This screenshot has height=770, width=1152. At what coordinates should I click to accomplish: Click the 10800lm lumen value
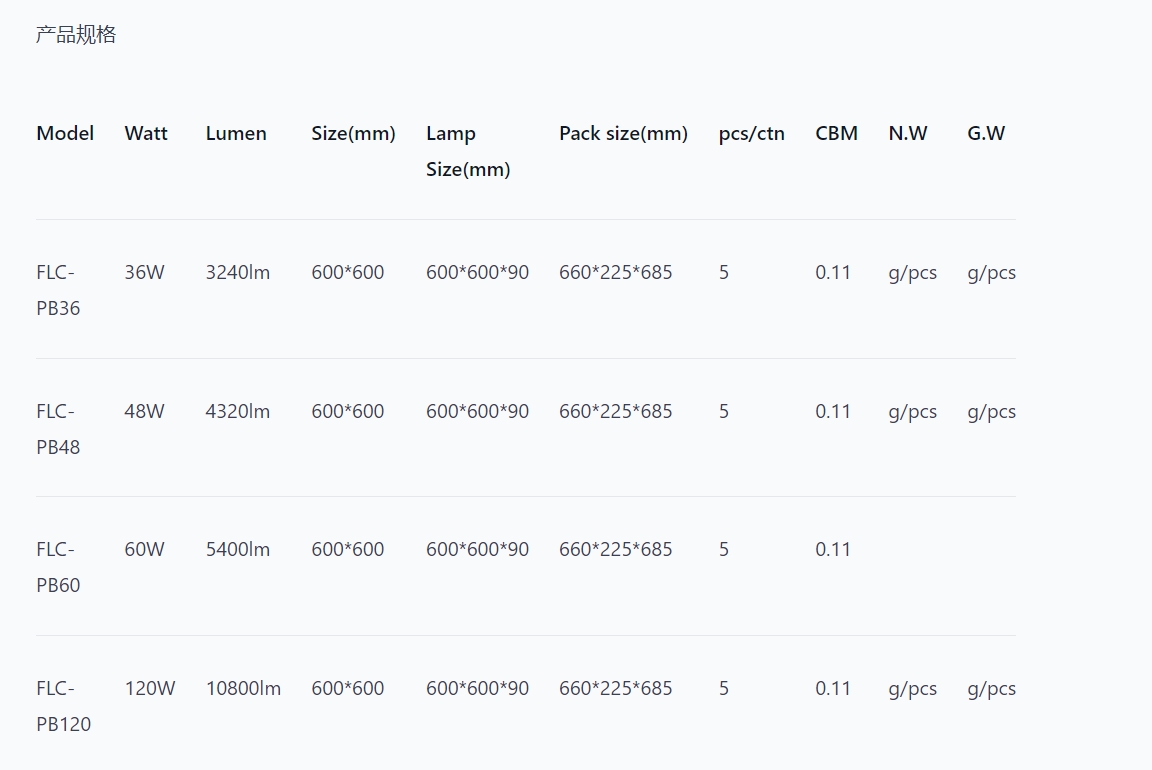coord(243,688)
